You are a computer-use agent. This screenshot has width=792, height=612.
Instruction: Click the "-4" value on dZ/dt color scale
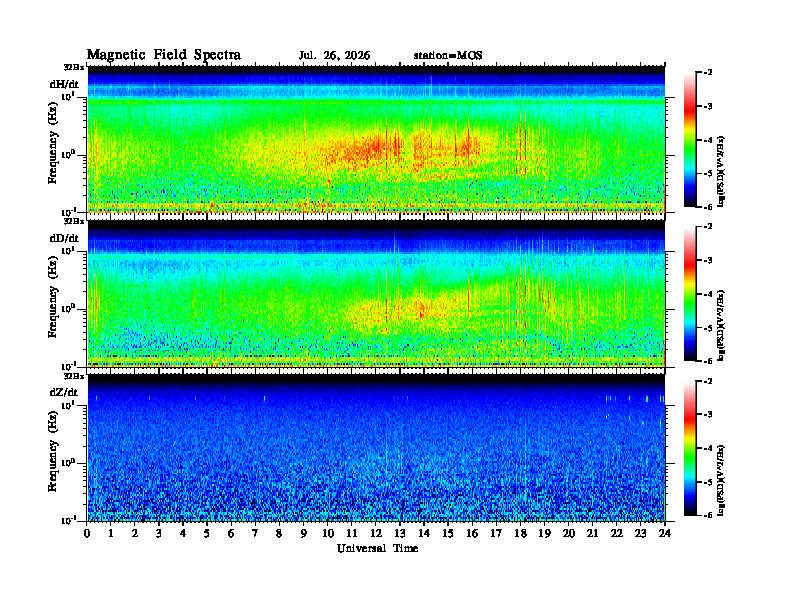[x=708, y=448]
